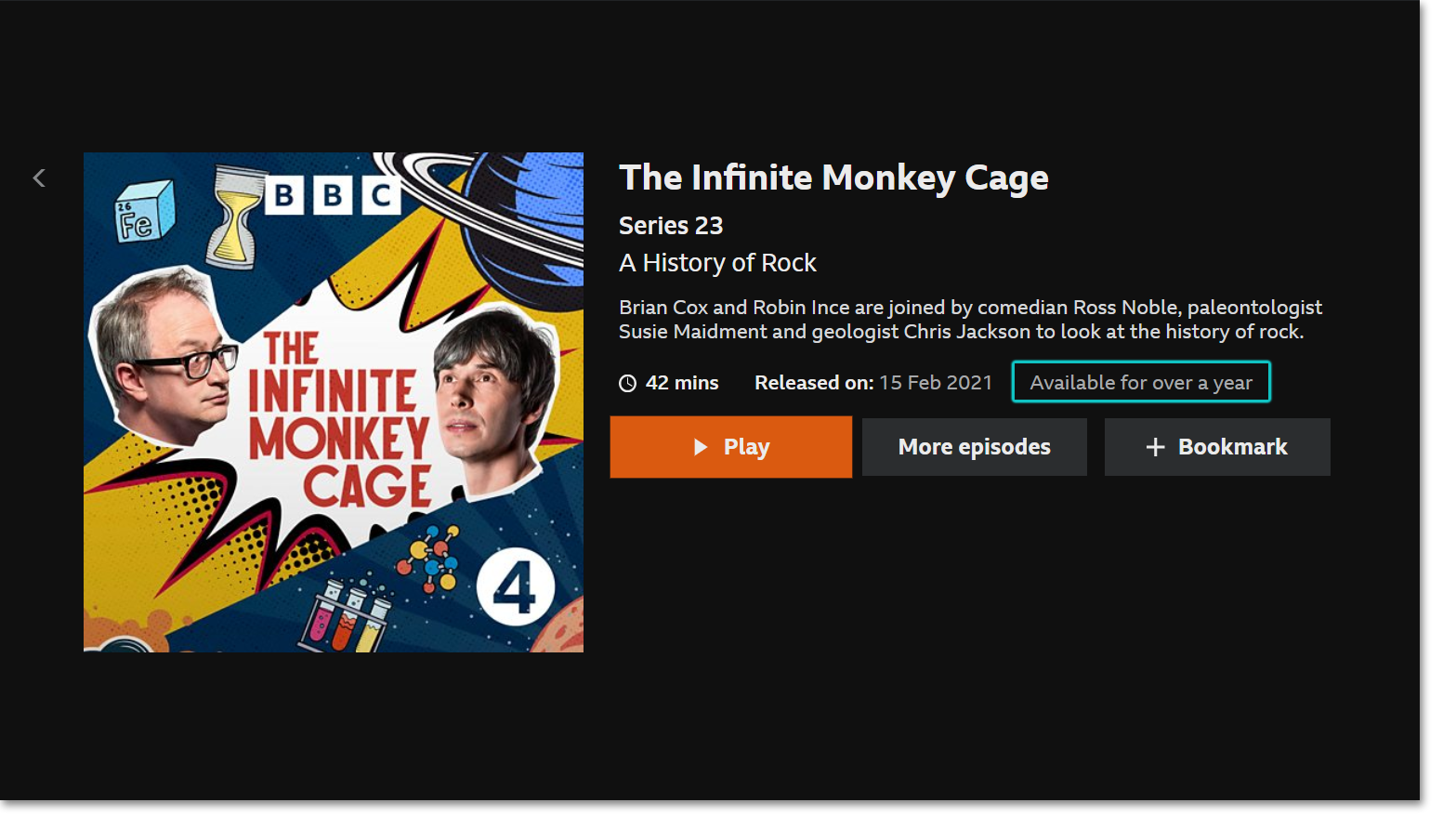Click the back chevron arrow
The height and width of the screenshot is (829, 1456).
pos(39,178)
